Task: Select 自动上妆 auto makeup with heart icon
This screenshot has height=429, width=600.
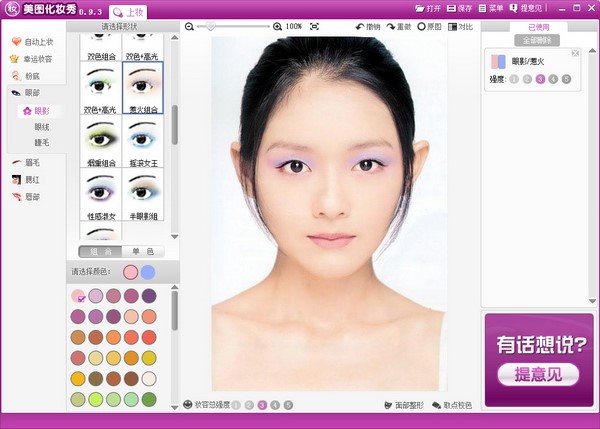Action: click(x=32, y=42)
